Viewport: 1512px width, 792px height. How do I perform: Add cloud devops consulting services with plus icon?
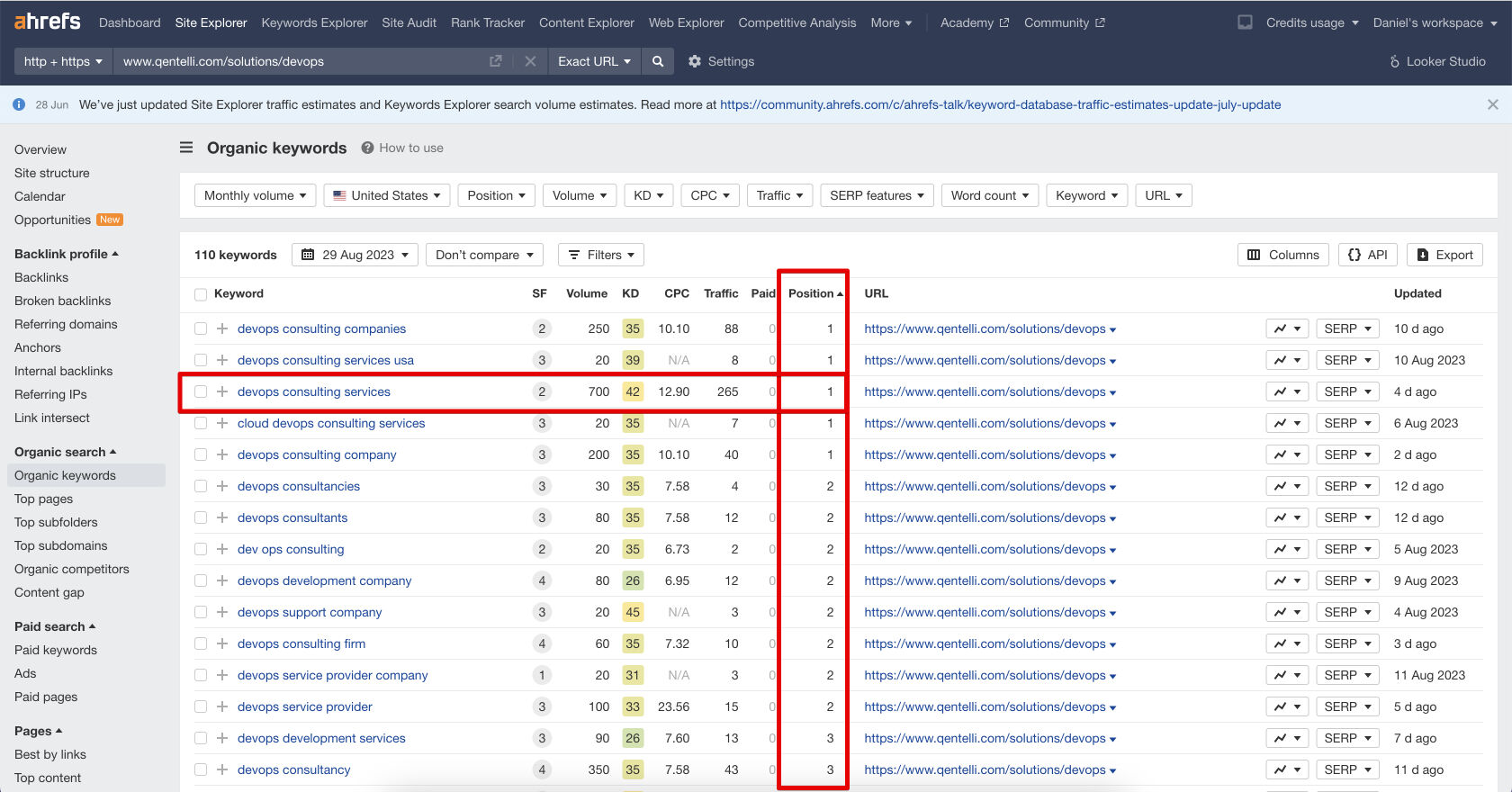click(222, 423)
